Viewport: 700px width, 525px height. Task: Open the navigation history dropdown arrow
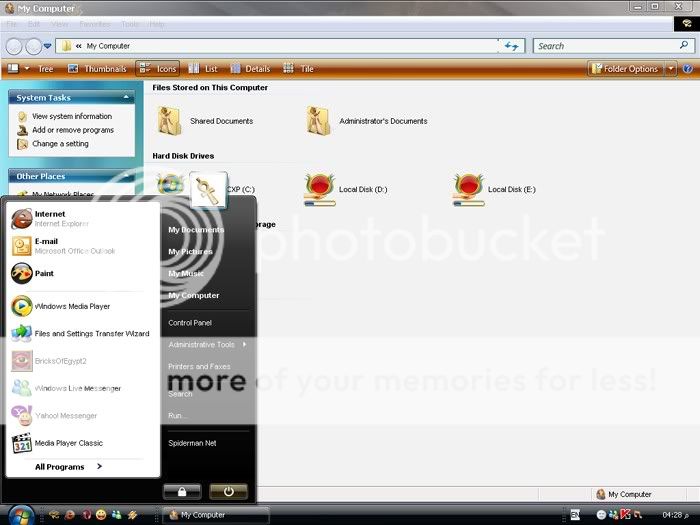(x=47, y=46)
